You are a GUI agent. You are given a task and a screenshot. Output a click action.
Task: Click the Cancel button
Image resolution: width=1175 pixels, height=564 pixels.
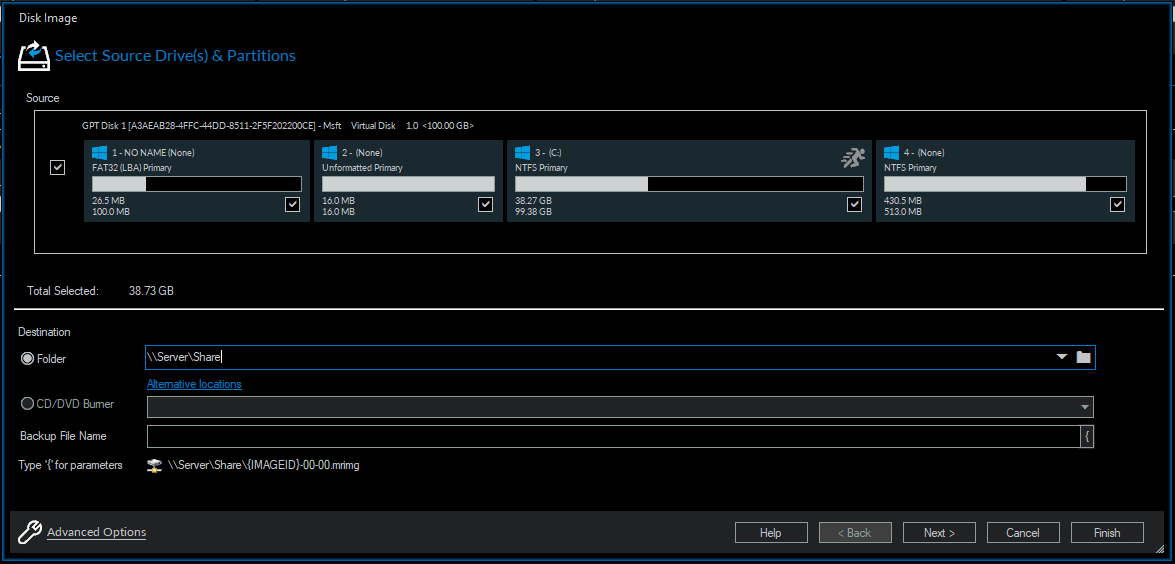(x=1023, y=533)
